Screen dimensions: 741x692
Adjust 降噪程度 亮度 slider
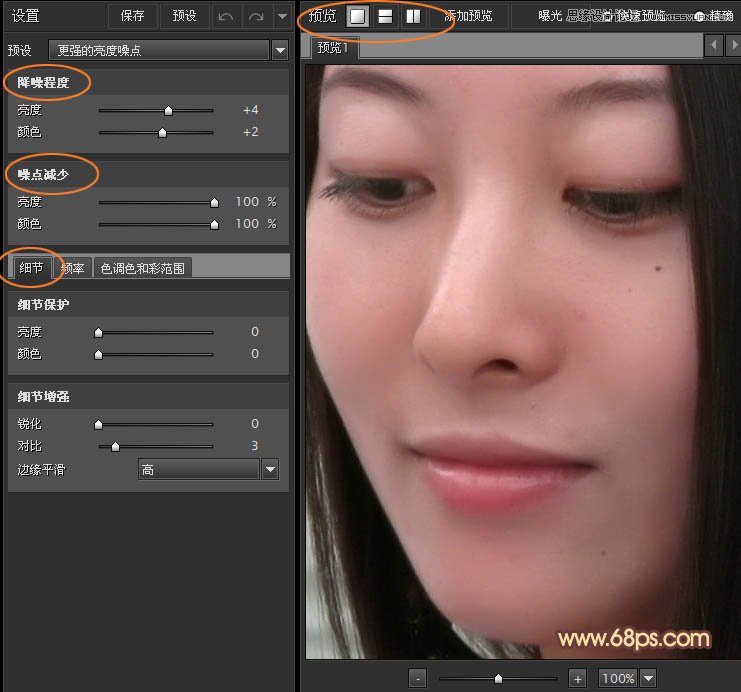tap(168, 111)
